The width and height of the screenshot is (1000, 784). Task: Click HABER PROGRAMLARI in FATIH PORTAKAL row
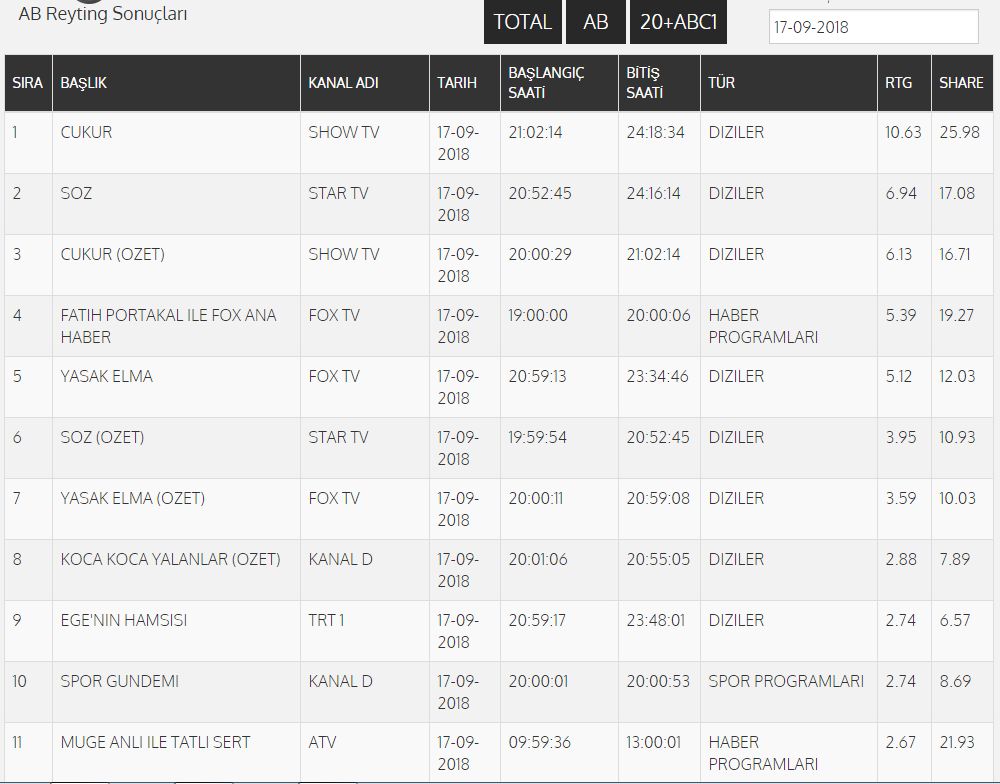point(763,326)
